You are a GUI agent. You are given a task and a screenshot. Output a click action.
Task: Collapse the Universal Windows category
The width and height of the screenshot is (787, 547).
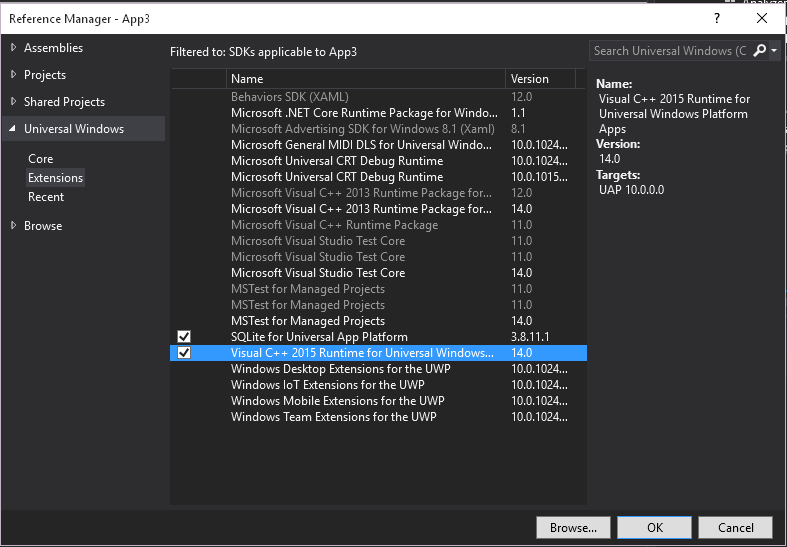tap(13, 129)
